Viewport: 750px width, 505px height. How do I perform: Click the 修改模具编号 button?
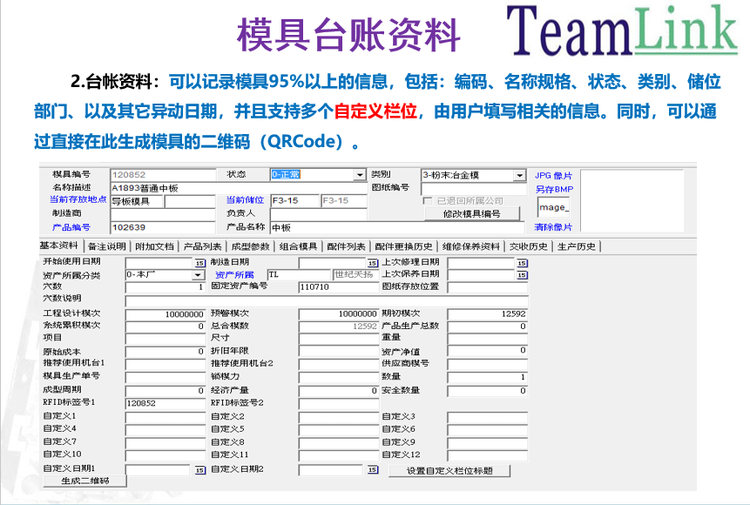[x=472, y=214]
